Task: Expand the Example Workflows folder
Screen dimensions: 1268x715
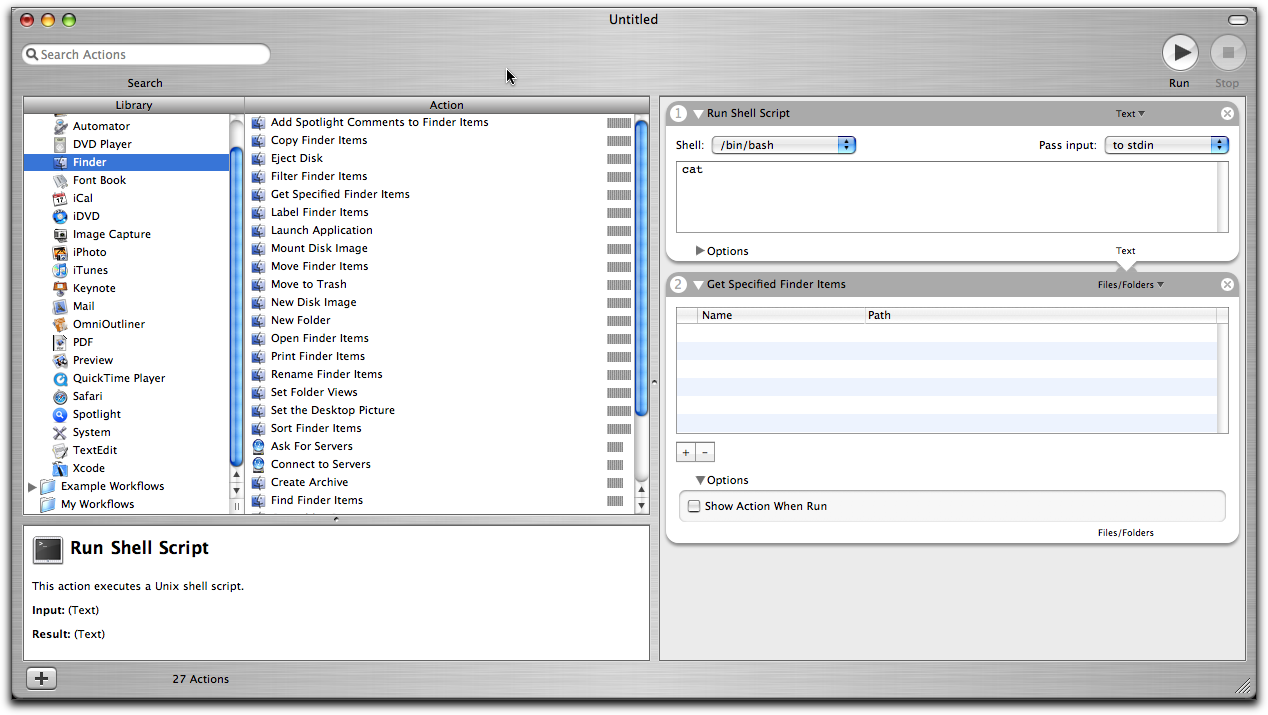Action: [x=32, y=487]
